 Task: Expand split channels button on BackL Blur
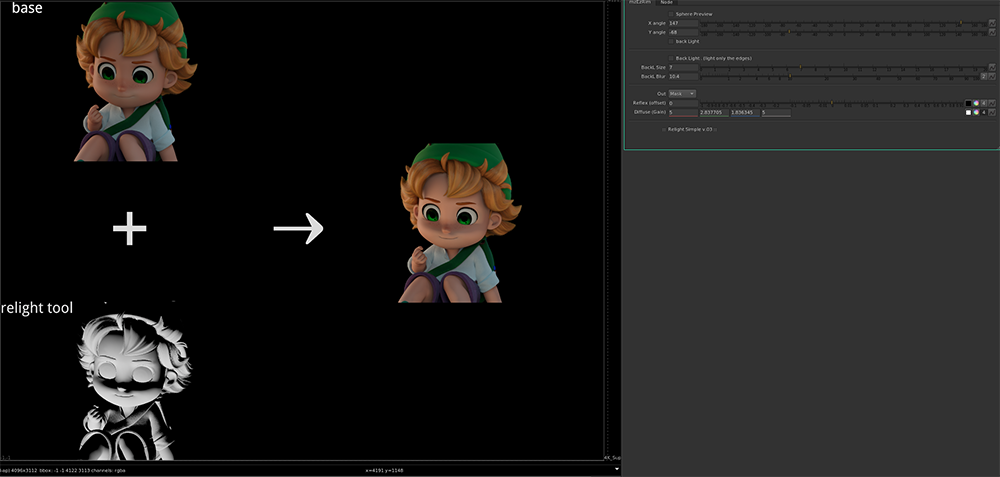[x=984, y=76]
